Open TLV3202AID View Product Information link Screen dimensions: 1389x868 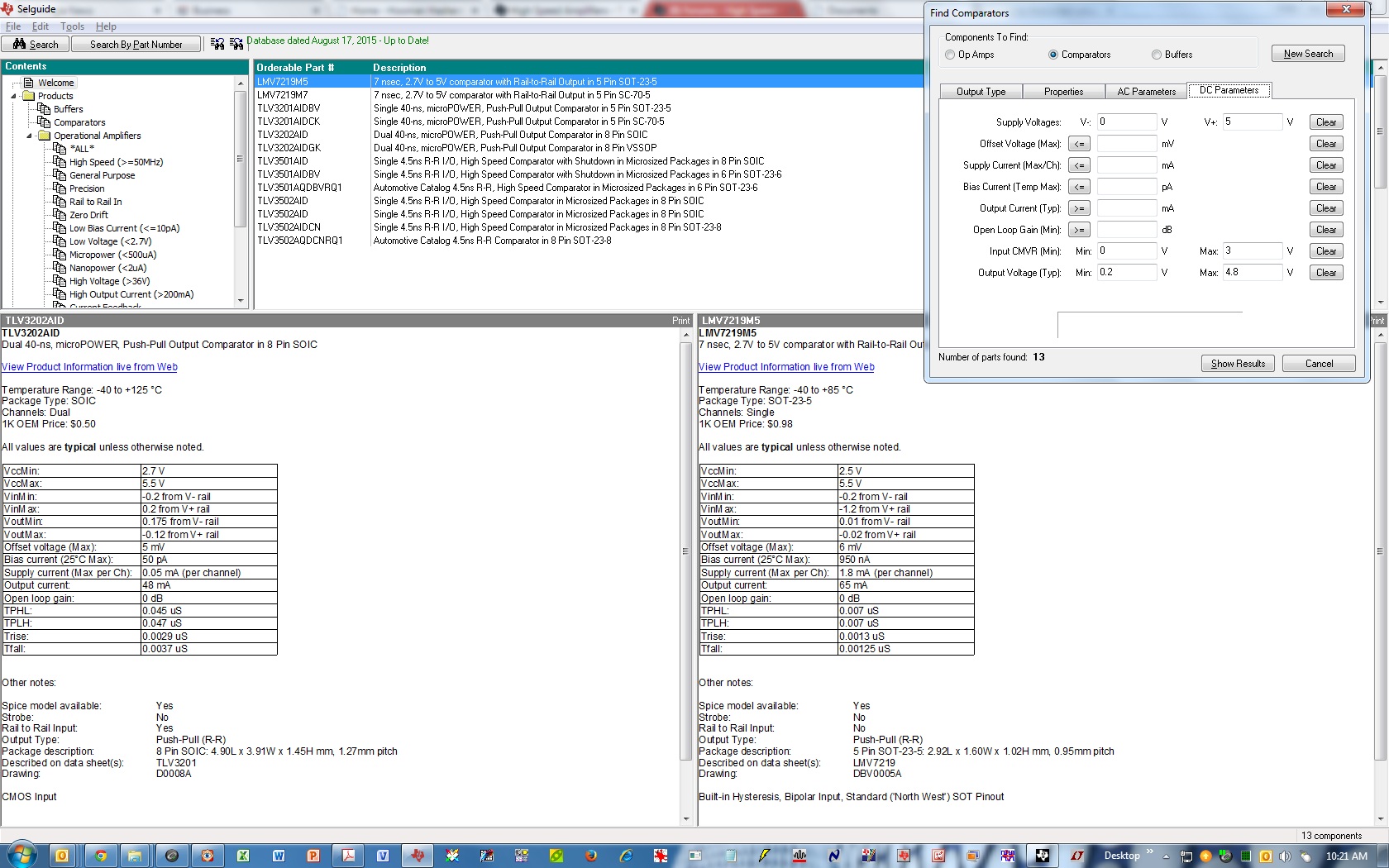pos(89,367)
